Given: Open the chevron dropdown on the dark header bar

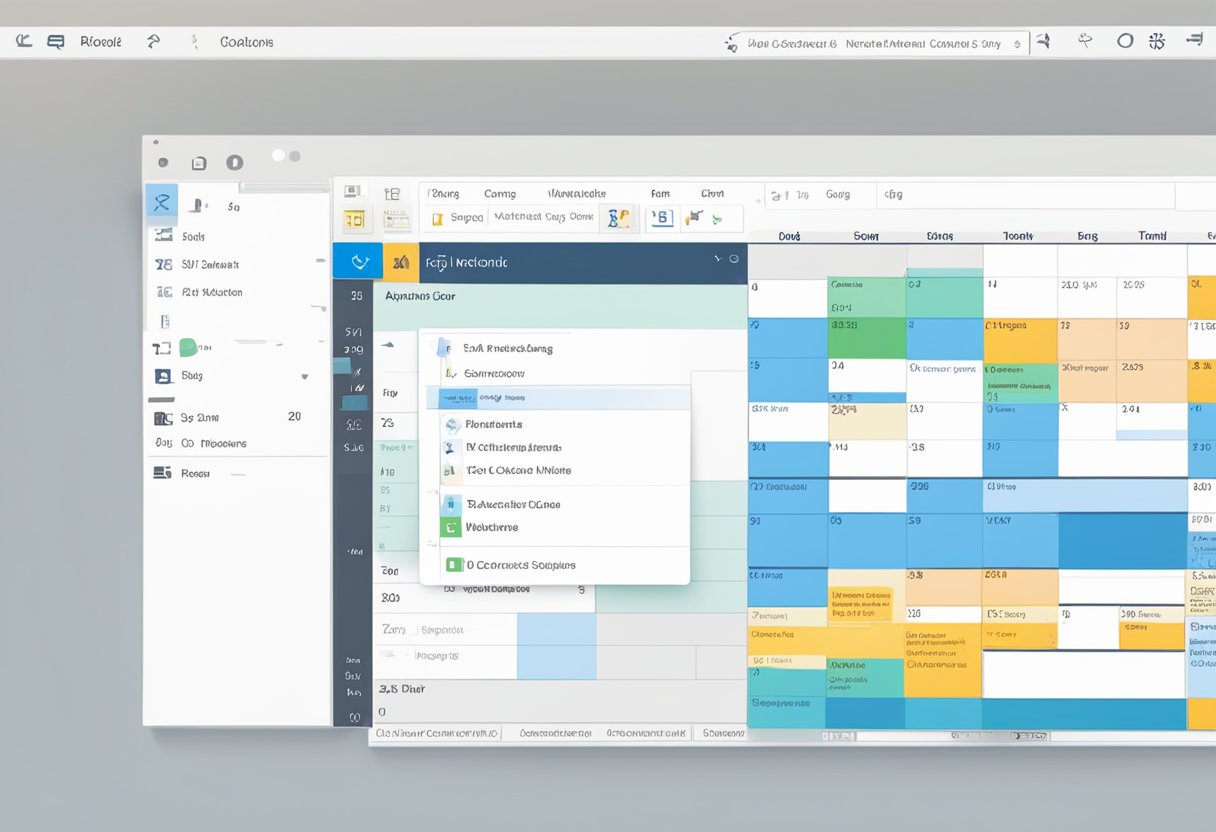Looking at the screenshot, I should click(x=718, y=259).
